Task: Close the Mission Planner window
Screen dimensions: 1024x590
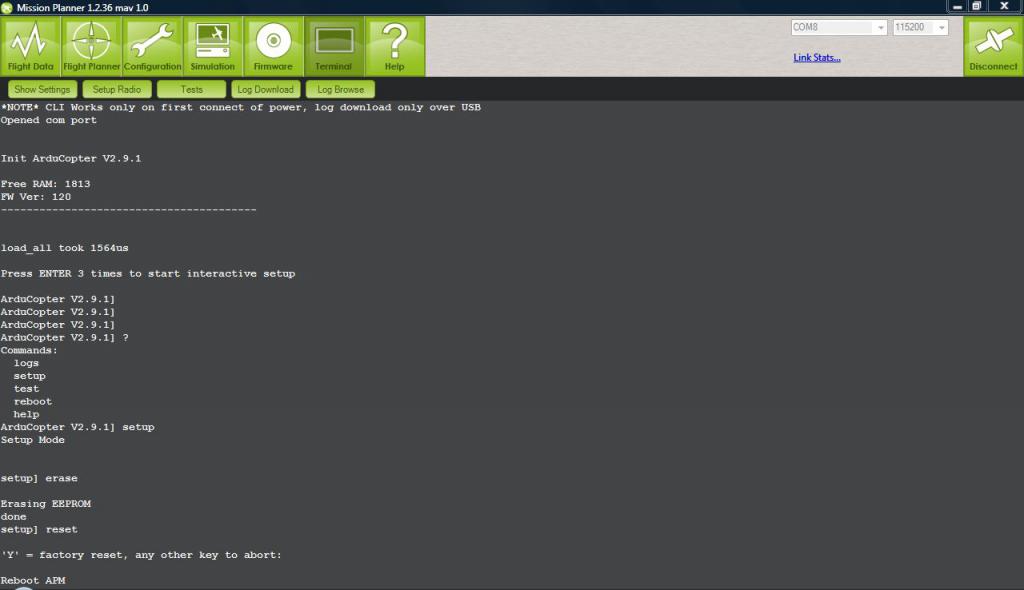Action: pos(1004,7)
